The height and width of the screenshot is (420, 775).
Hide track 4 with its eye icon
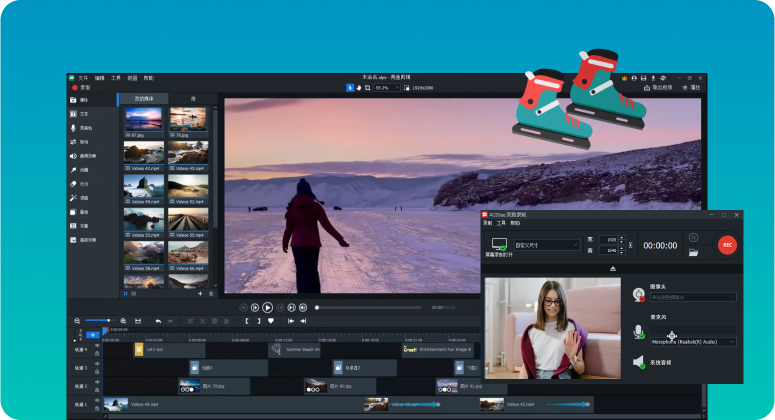[97, 346]
